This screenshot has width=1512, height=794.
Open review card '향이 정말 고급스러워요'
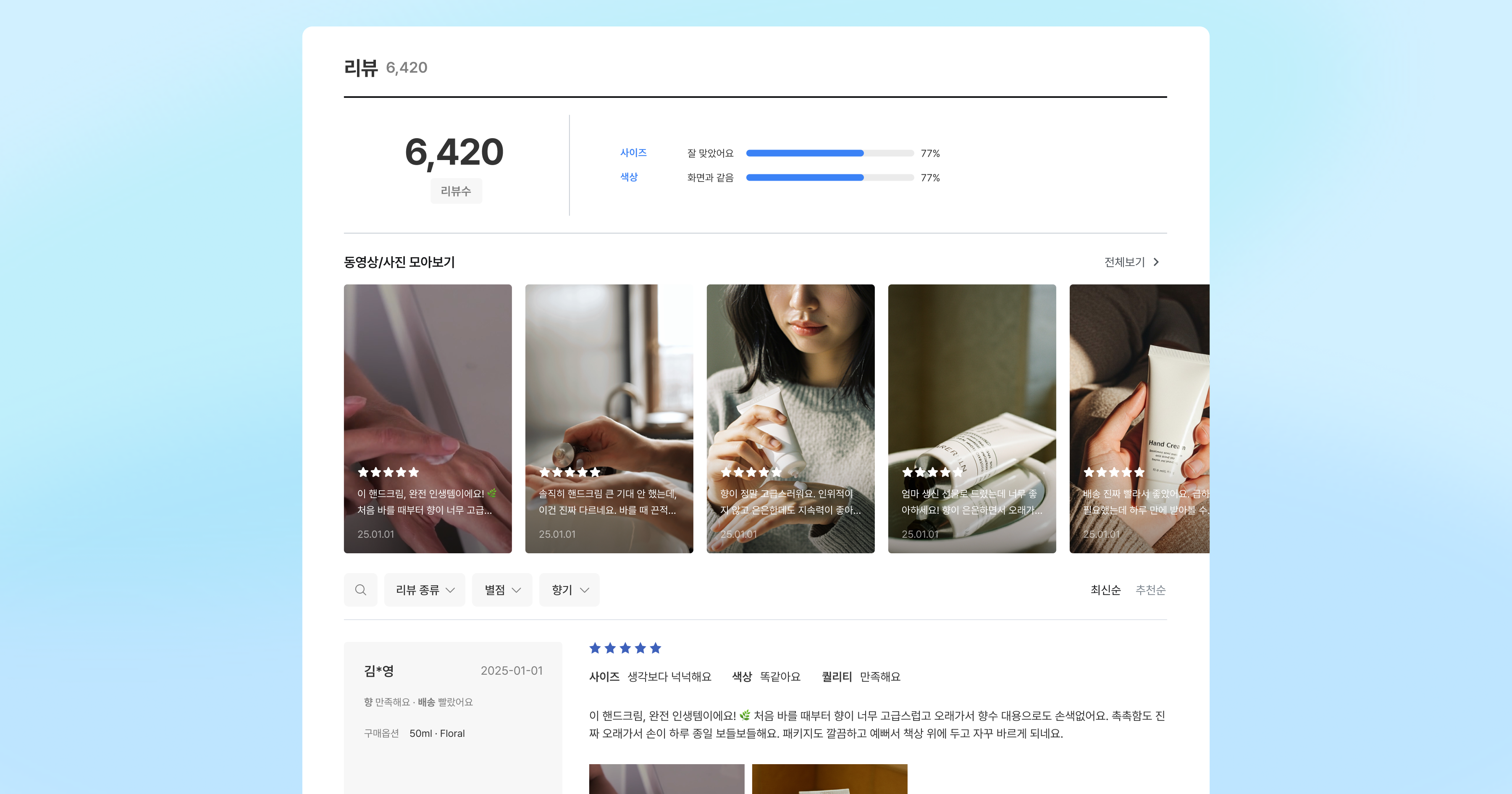tap(790, 419)
